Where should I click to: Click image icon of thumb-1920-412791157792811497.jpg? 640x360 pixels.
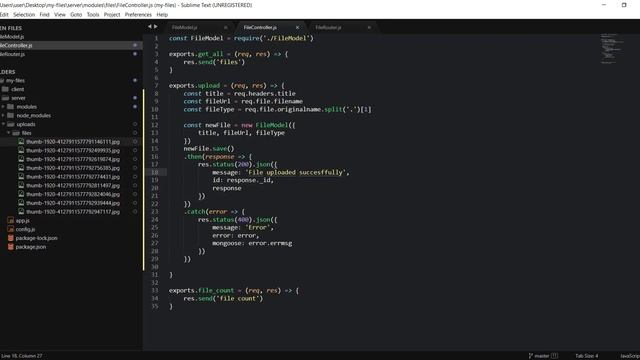point(21,185)
